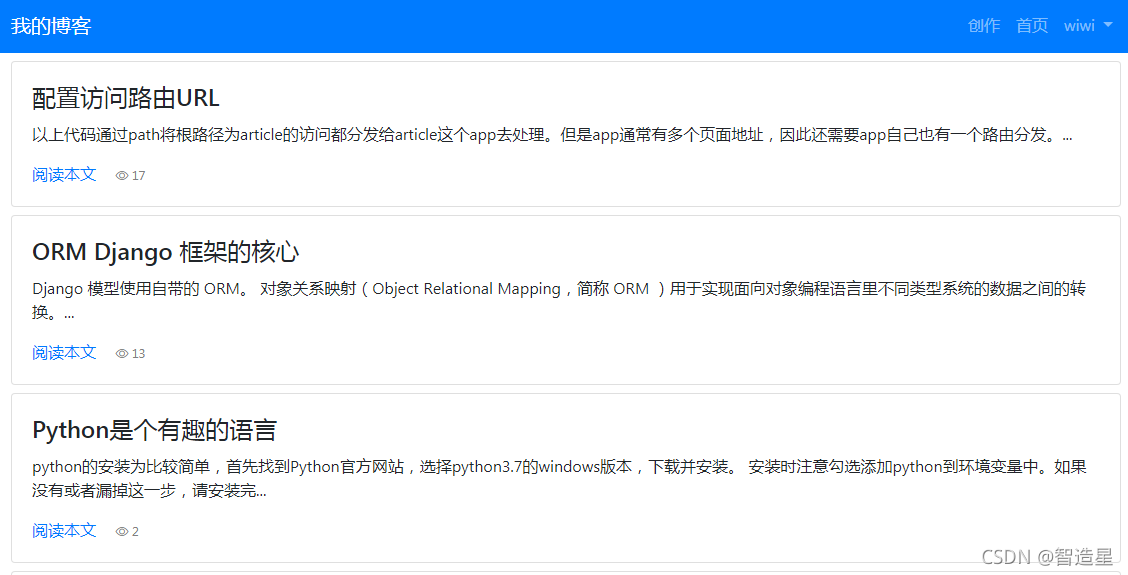
Task: Click the view count 17
Action: coord(138,176)
